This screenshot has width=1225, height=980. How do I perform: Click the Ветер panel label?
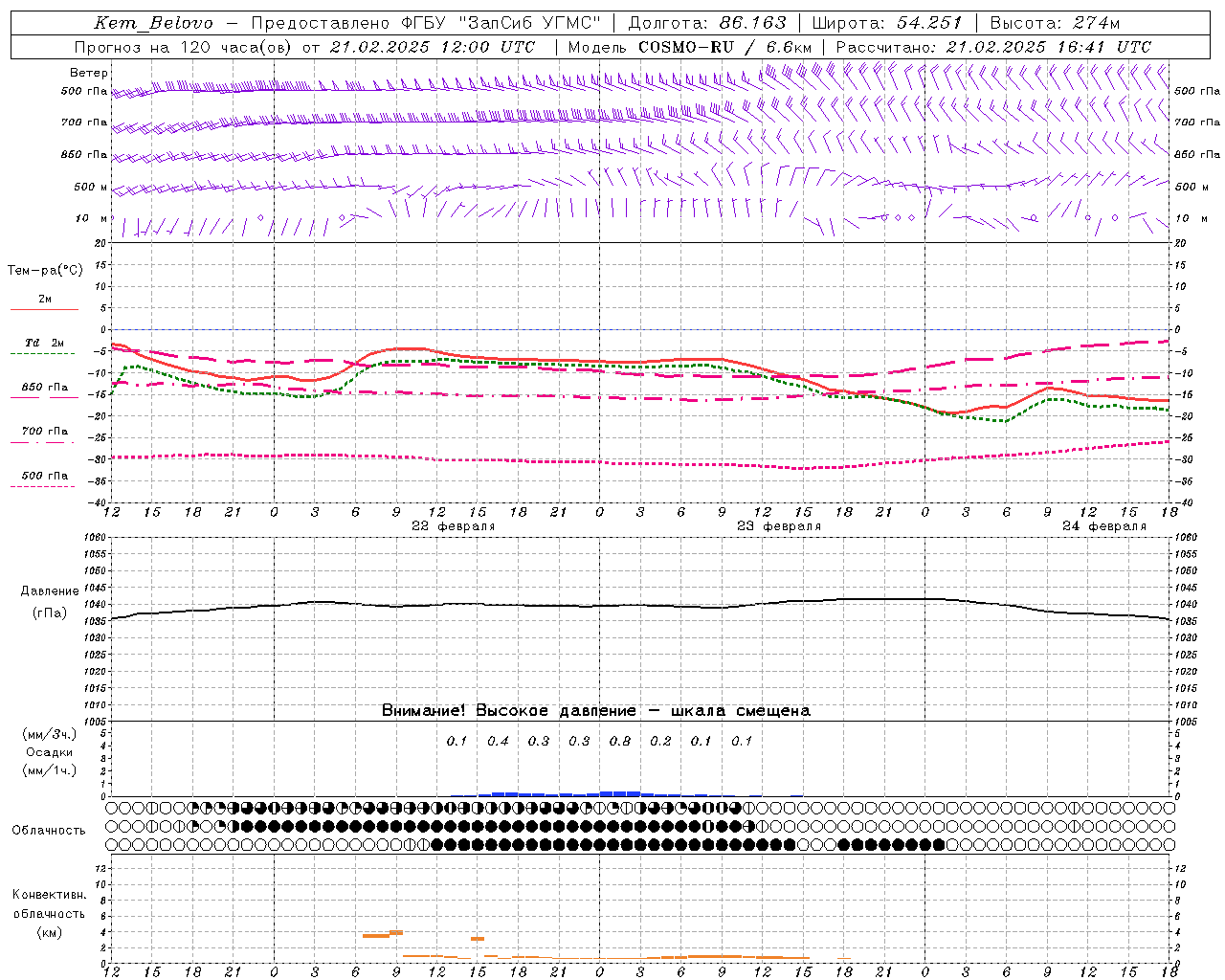(x=89, y=73)
